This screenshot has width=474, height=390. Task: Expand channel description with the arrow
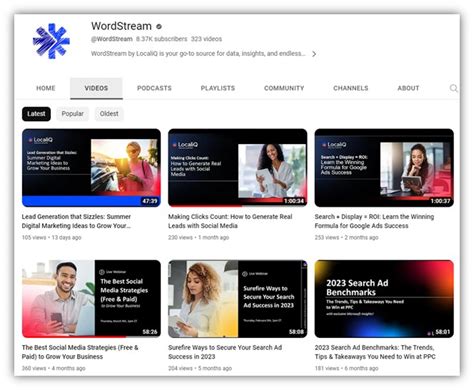pyautogui.click(x=314, y=54)
